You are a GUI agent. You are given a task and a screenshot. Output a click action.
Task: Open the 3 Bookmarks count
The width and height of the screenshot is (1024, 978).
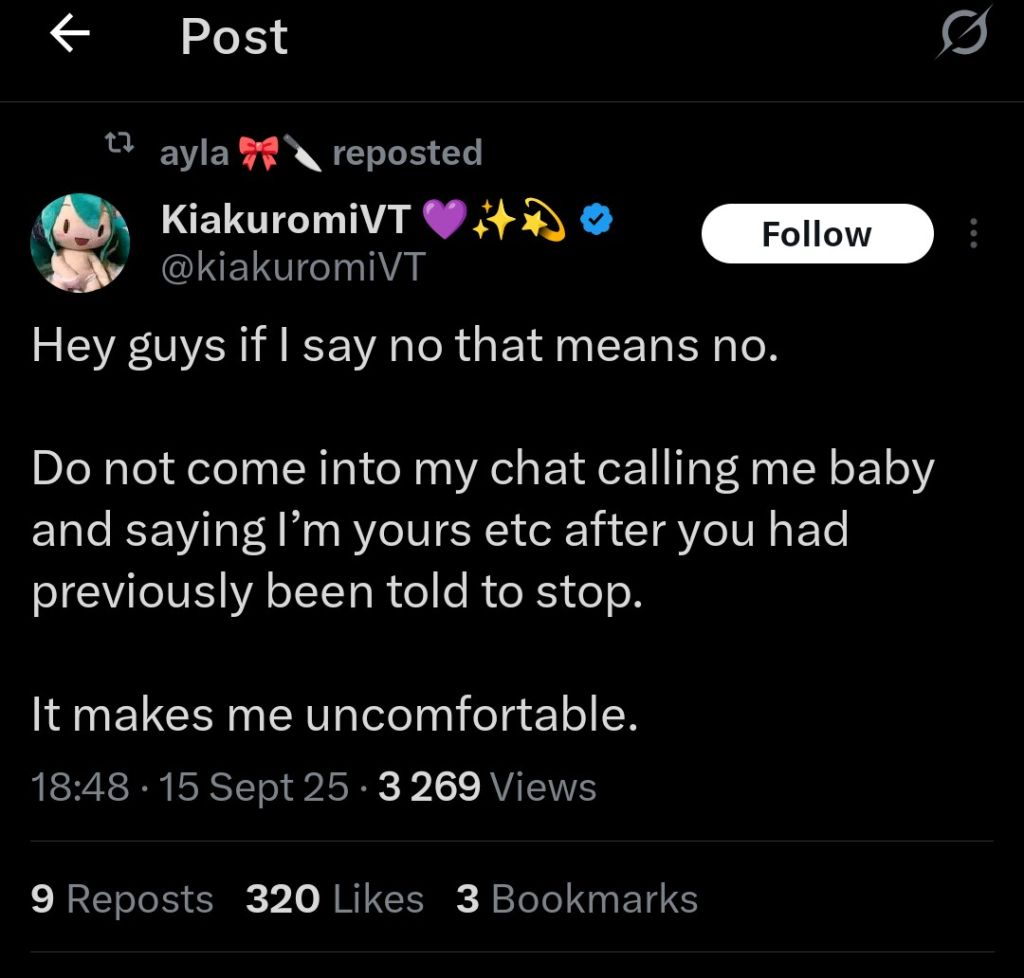click(x=577, y=899)
